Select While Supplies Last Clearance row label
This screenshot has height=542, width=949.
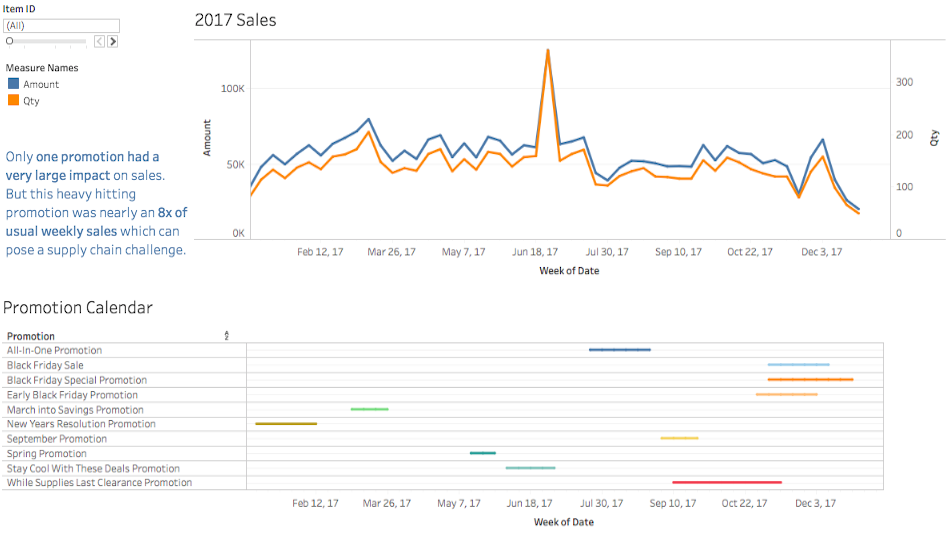click(x=99, y=483)
